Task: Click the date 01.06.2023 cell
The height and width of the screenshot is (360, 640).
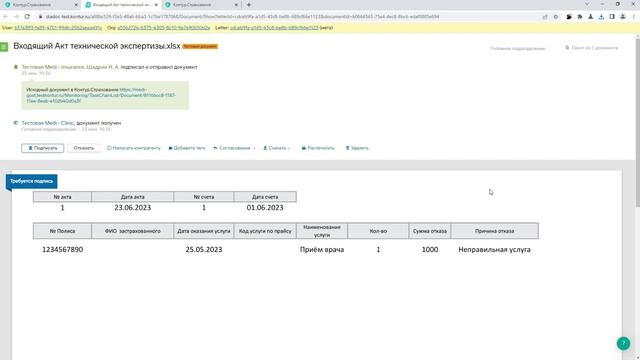Action: [x=265, y=208]
